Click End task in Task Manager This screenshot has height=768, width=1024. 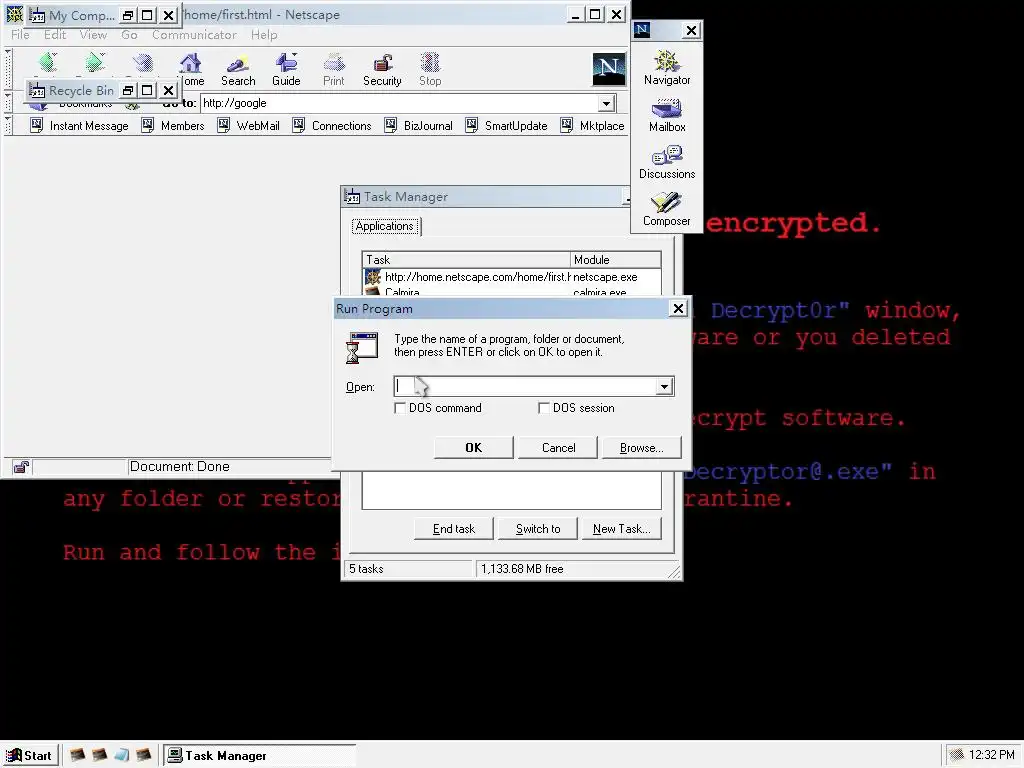454,529
